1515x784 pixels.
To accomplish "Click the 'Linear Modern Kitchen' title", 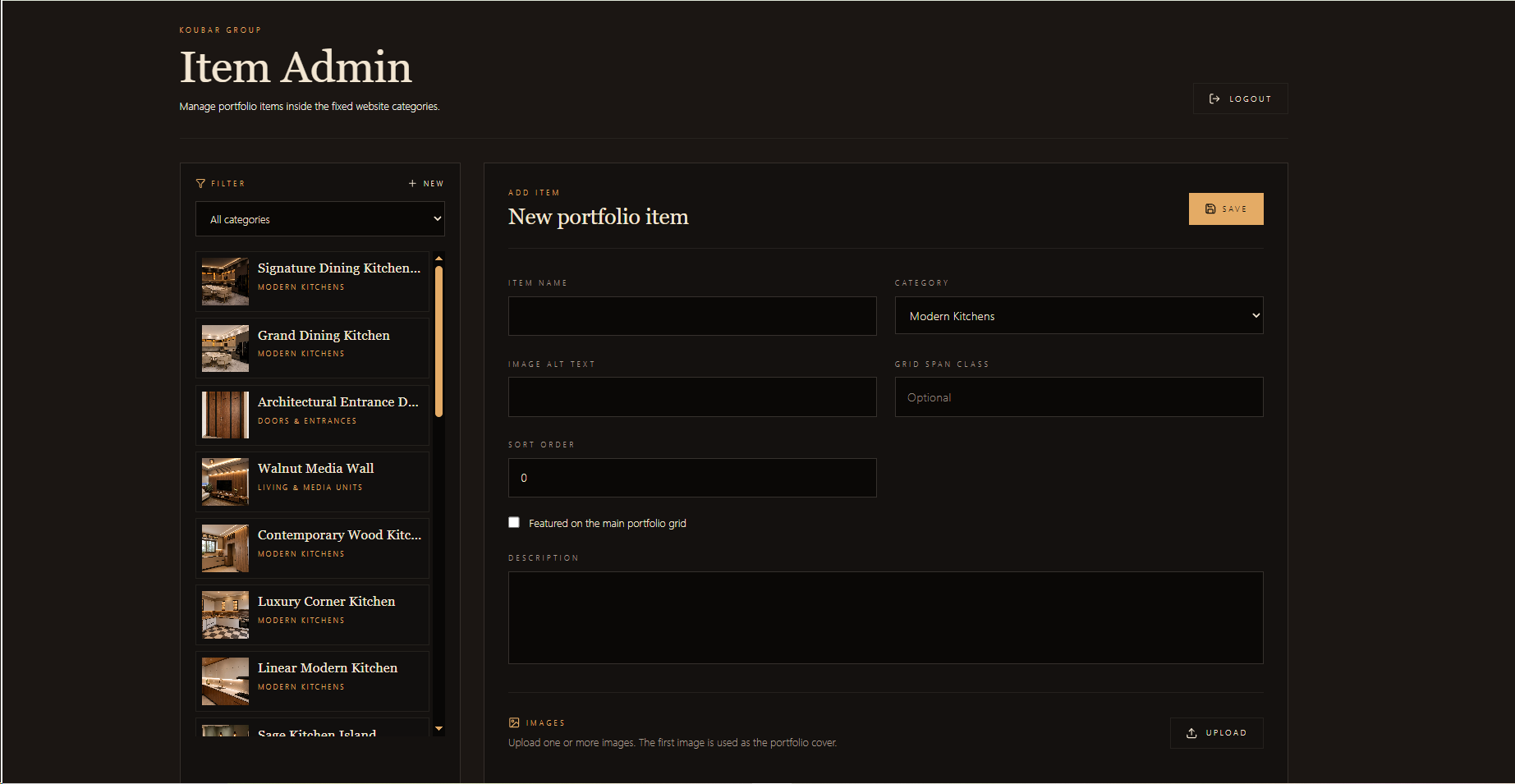I will point(328,667).
